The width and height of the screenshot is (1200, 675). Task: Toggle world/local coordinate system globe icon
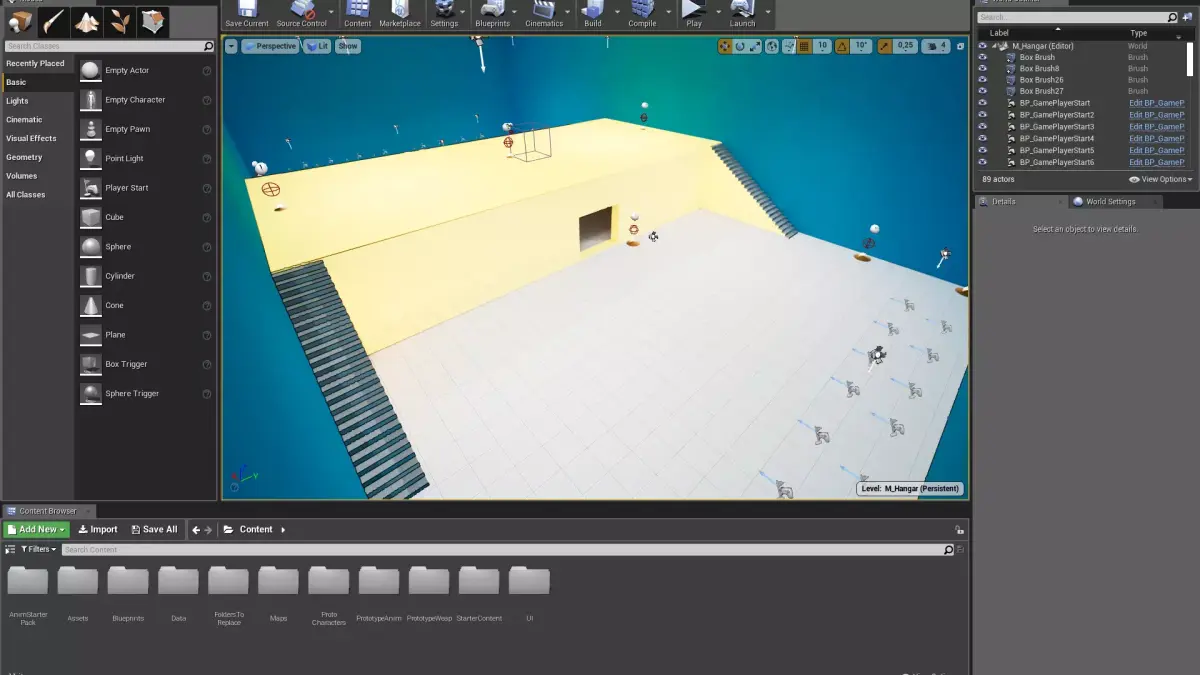[x=774, y=46]
